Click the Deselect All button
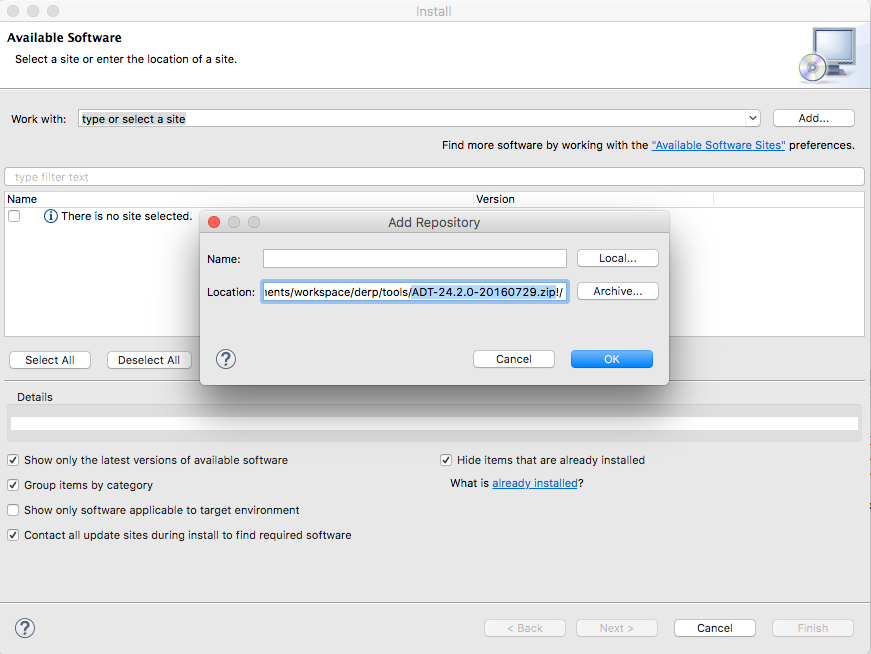Screen dimensions: 871x654 tap(149, 360)
